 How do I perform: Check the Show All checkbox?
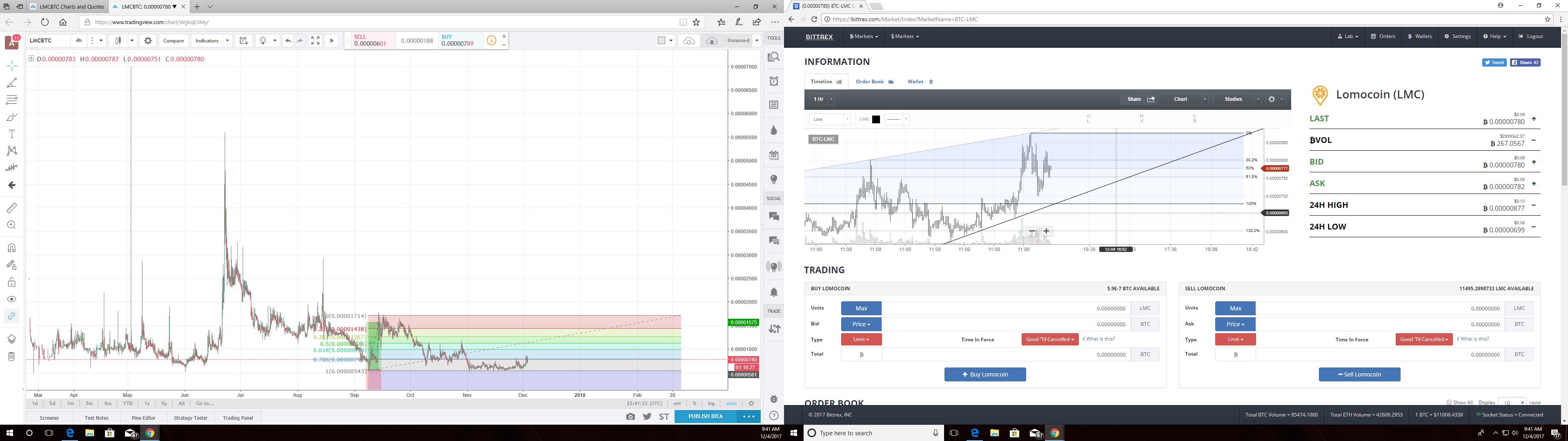[x=1449, y=403]
